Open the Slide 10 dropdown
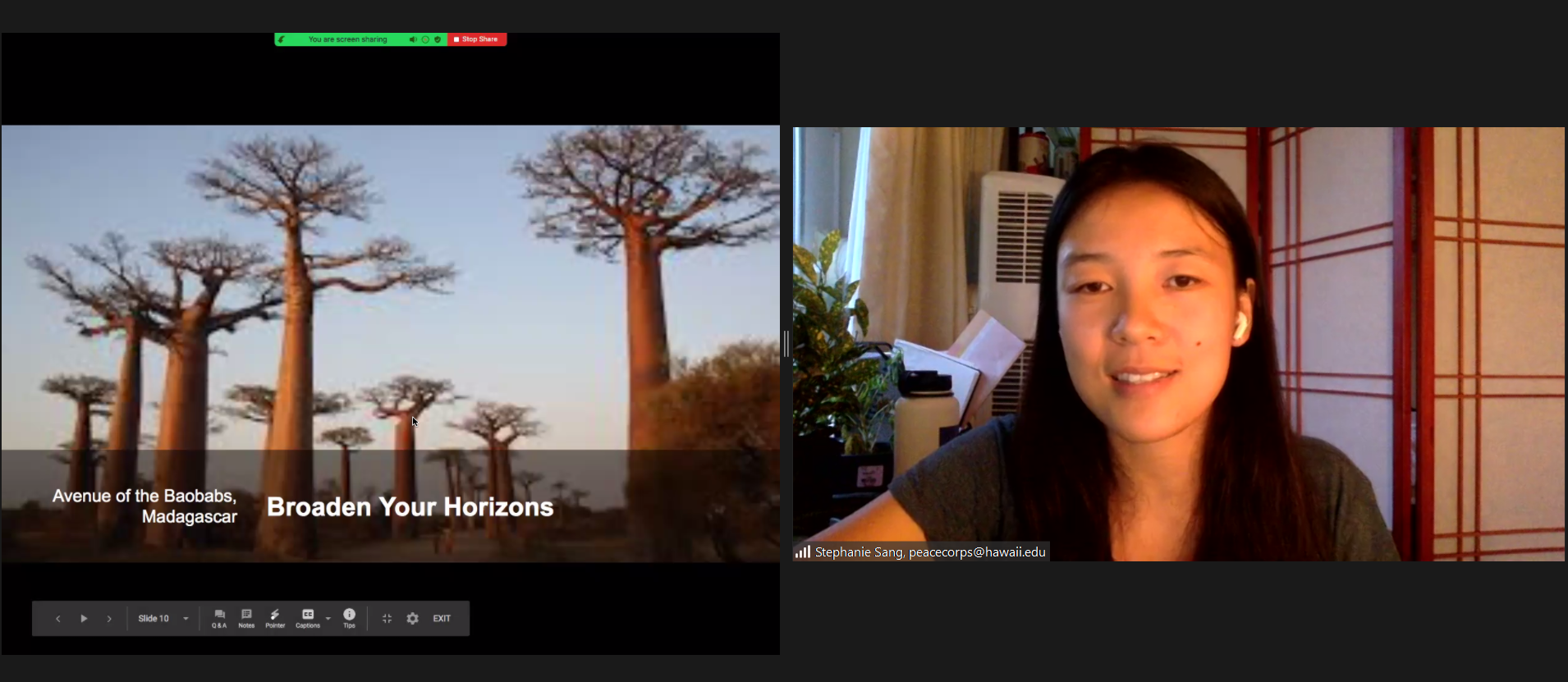This screenshot has width=1568, height=682. click(x=163, y=619)
